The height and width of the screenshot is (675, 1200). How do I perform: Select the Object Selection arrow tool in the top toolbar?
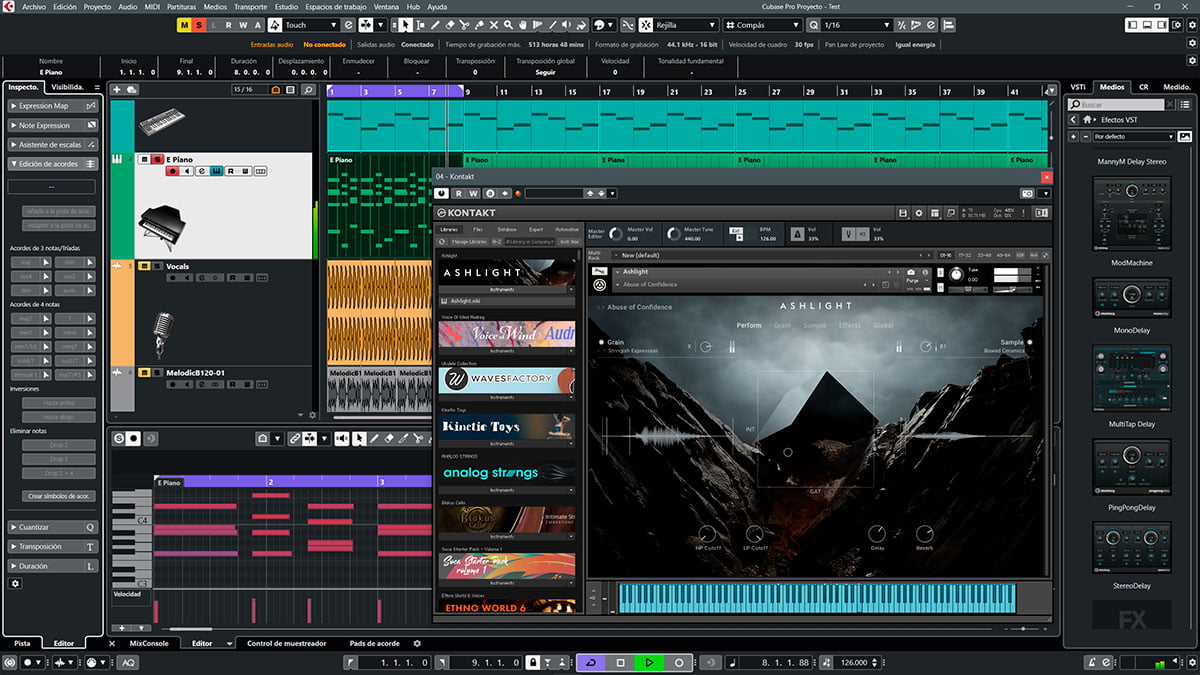pos(404,25)
